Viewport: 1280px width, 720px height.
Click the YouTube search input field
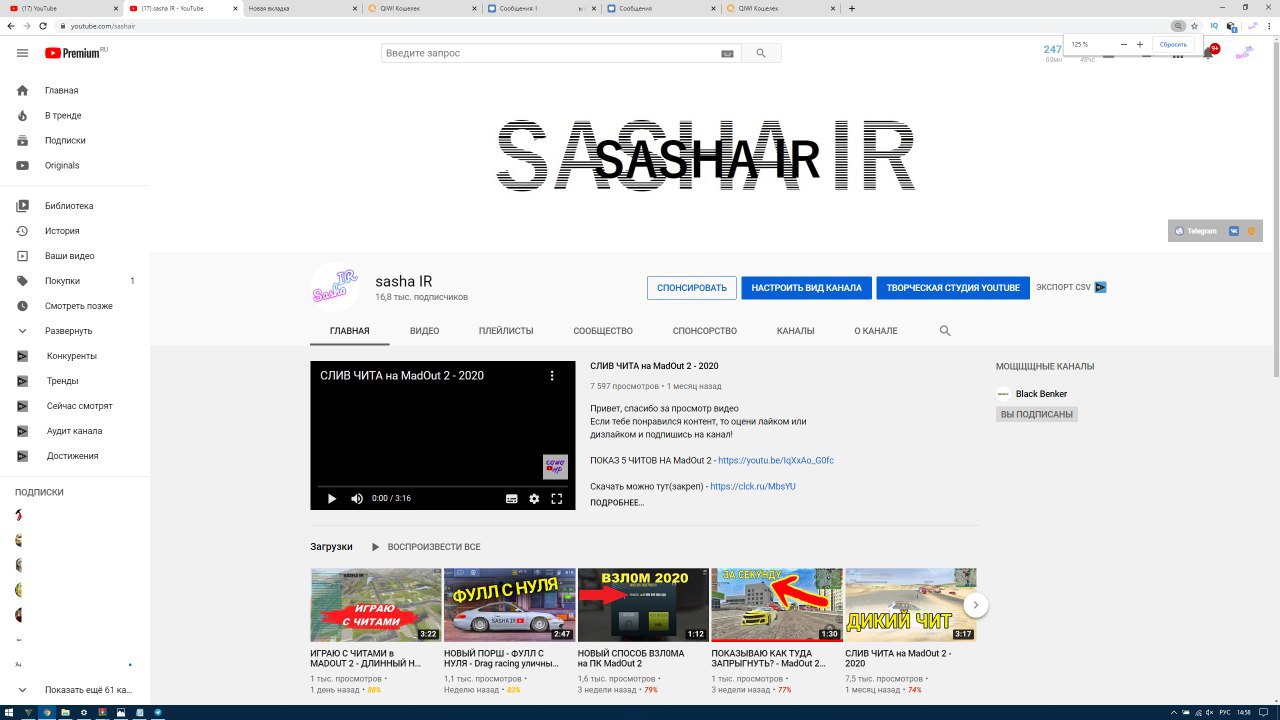[x=550, y=53]
